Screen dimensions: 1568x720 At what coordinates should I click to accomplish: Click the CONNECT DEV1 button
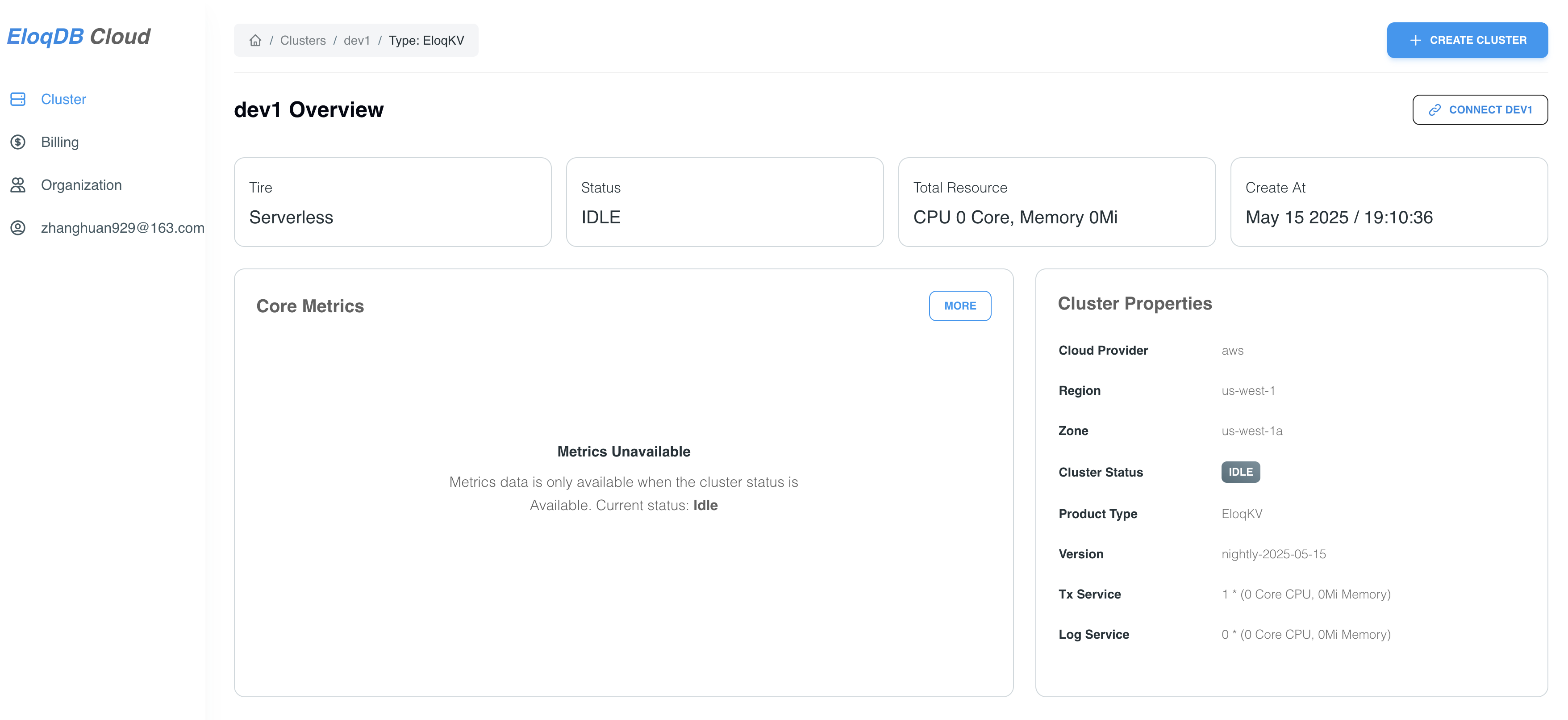click(x=1480, y=110)
